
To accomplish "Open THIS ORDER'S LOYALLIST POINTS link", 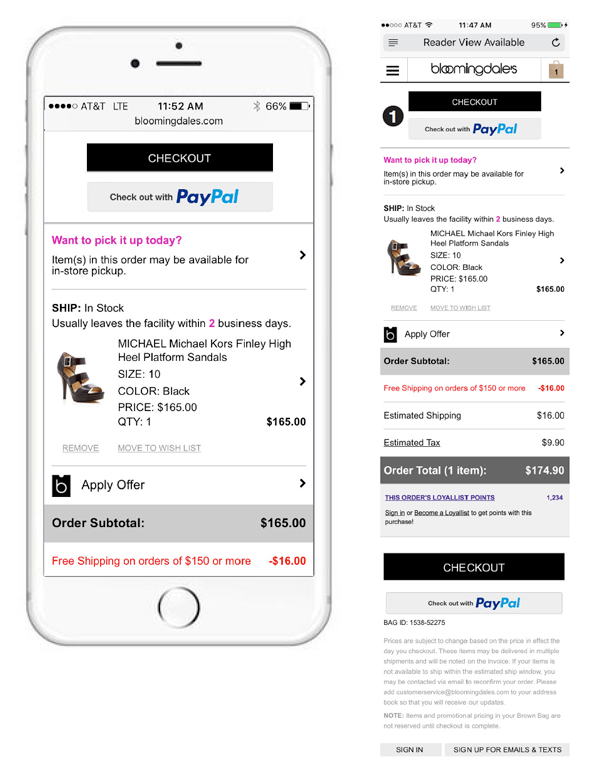I will tap(439, 497).
